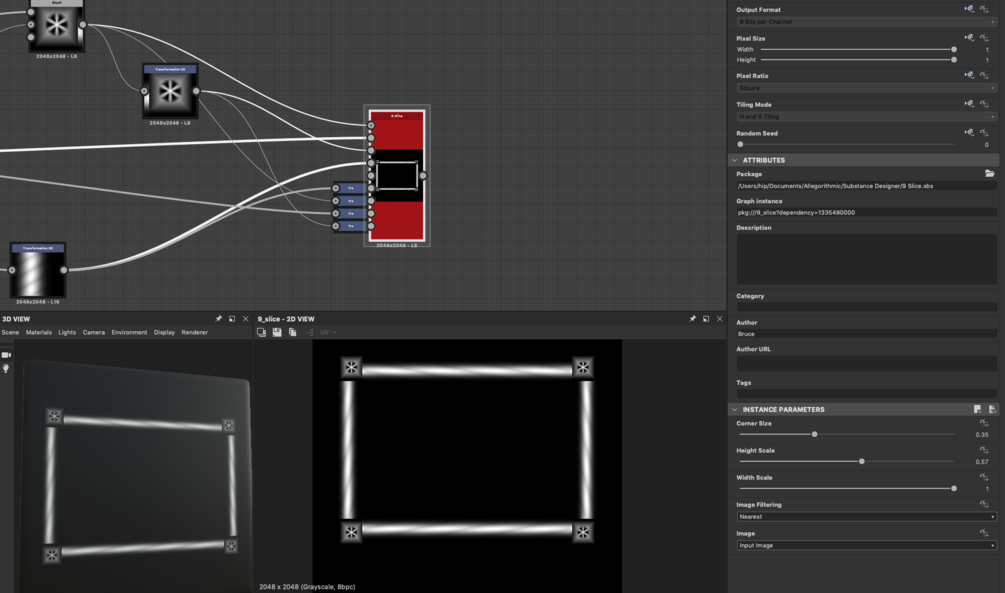Open Pixel Ratio Square dropdown
Viewport: 1005px width, 593px height.
867,88
